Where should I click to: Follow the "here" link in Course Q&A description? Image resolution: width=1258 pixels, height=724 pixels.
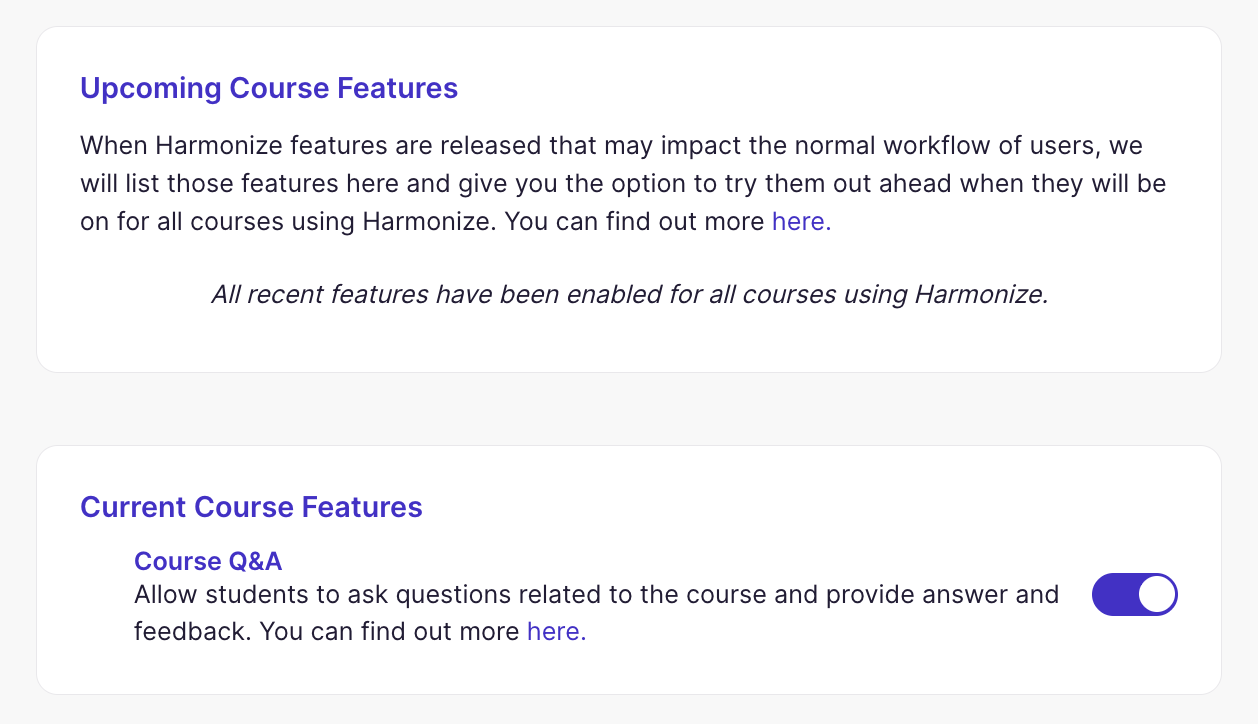[556, 631]
